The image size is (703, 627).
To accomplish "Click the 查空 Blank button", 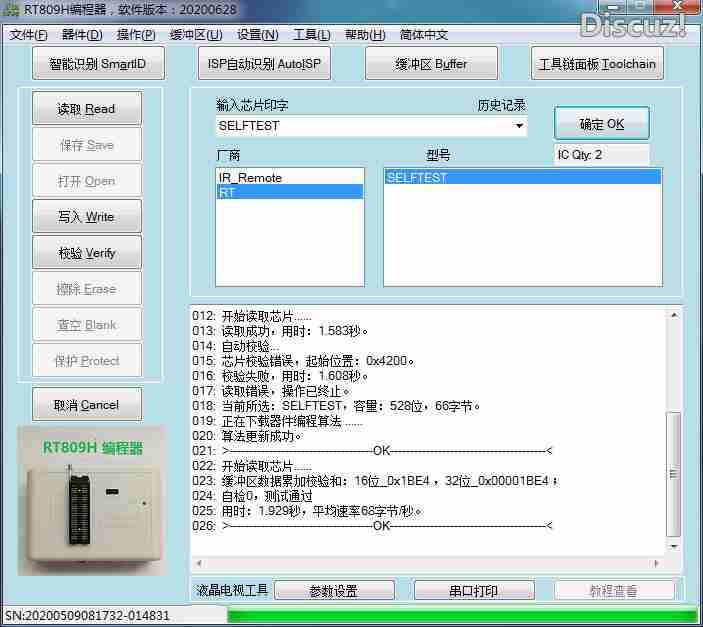I will coord(87,325).
